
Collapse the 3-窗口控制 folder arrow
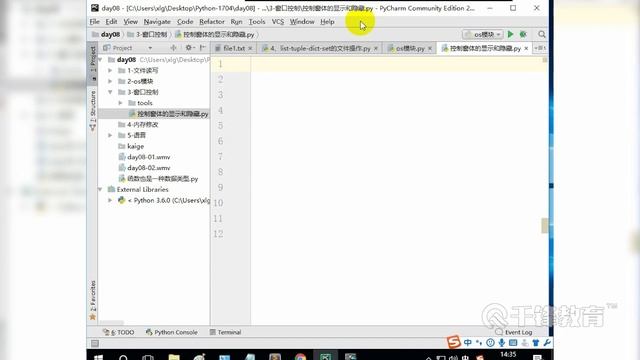[x=110, y=92]
